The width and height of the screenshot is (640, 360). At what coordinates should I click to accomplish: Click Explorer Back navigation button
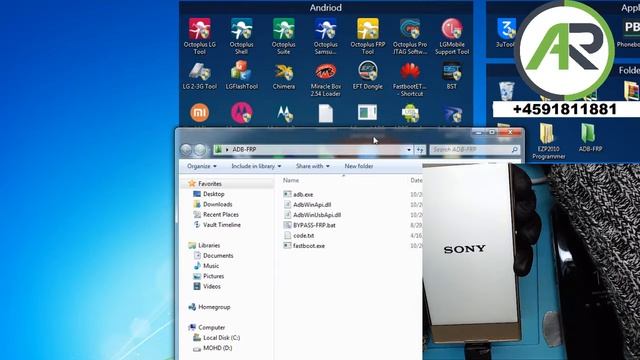click(186, 150)
